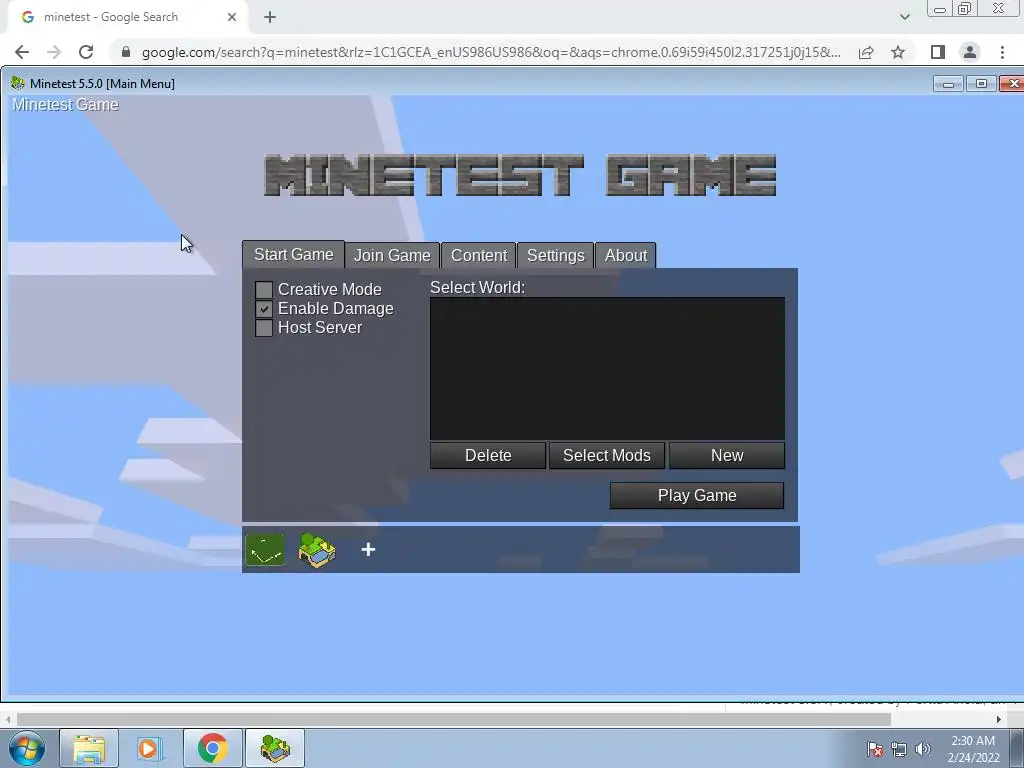Screen dimensions: 1024x768
Task: Open the Action Center flag icon
Action: (x=875, y=749)
